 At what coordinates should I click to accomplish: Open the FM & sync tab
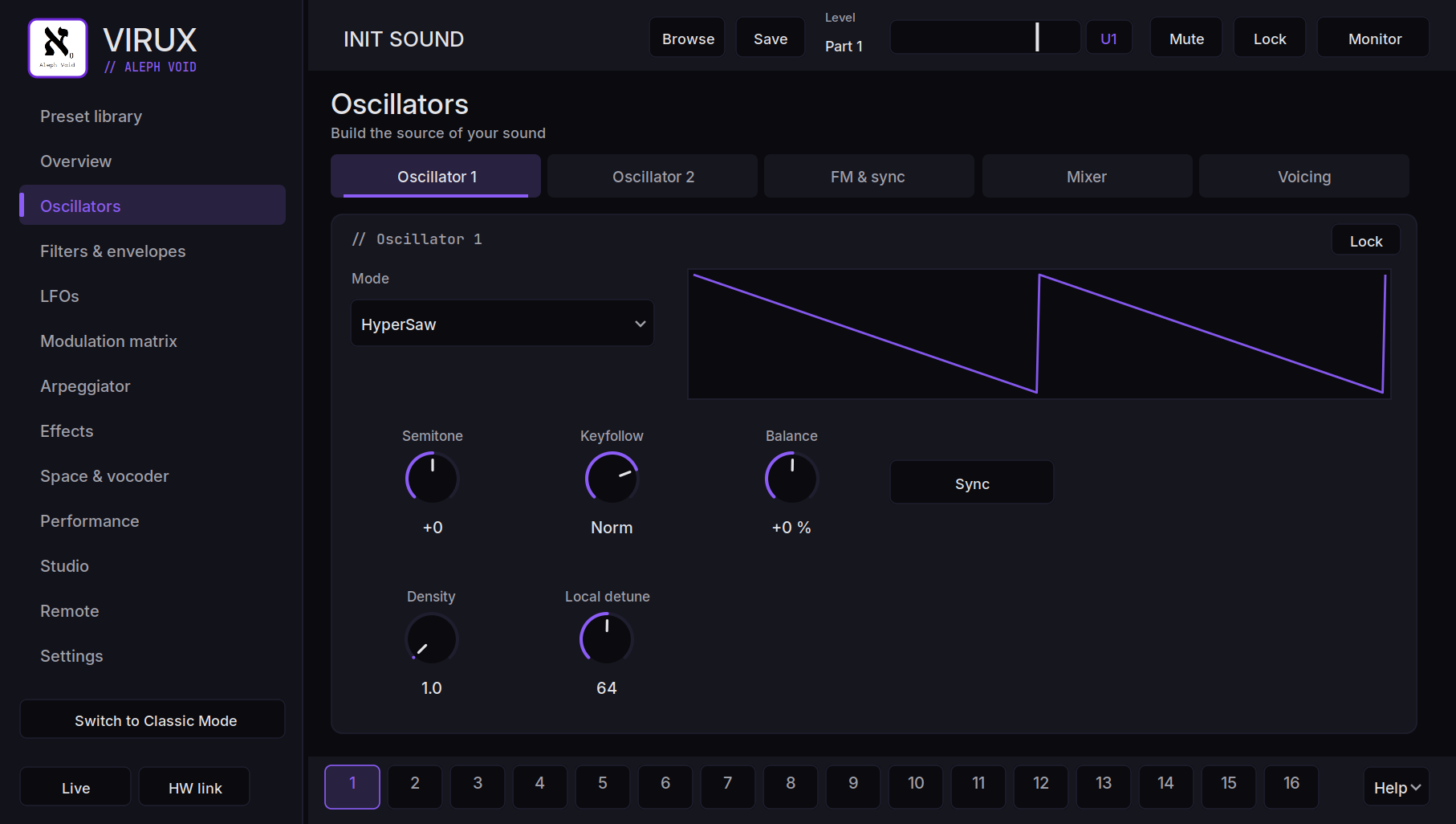(869, 176)
